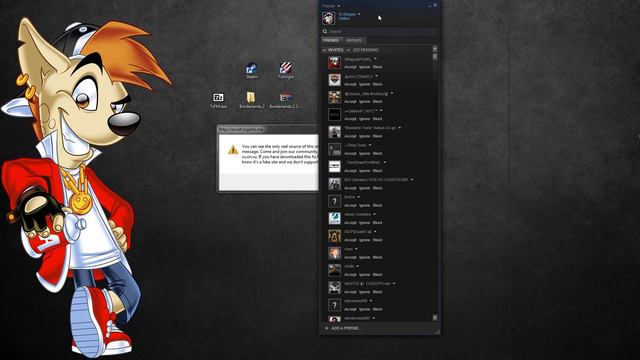The image size is (640, 360).
Task: Click the scrollbar down arrow in Friends list
Action: (x=435, y=318)
